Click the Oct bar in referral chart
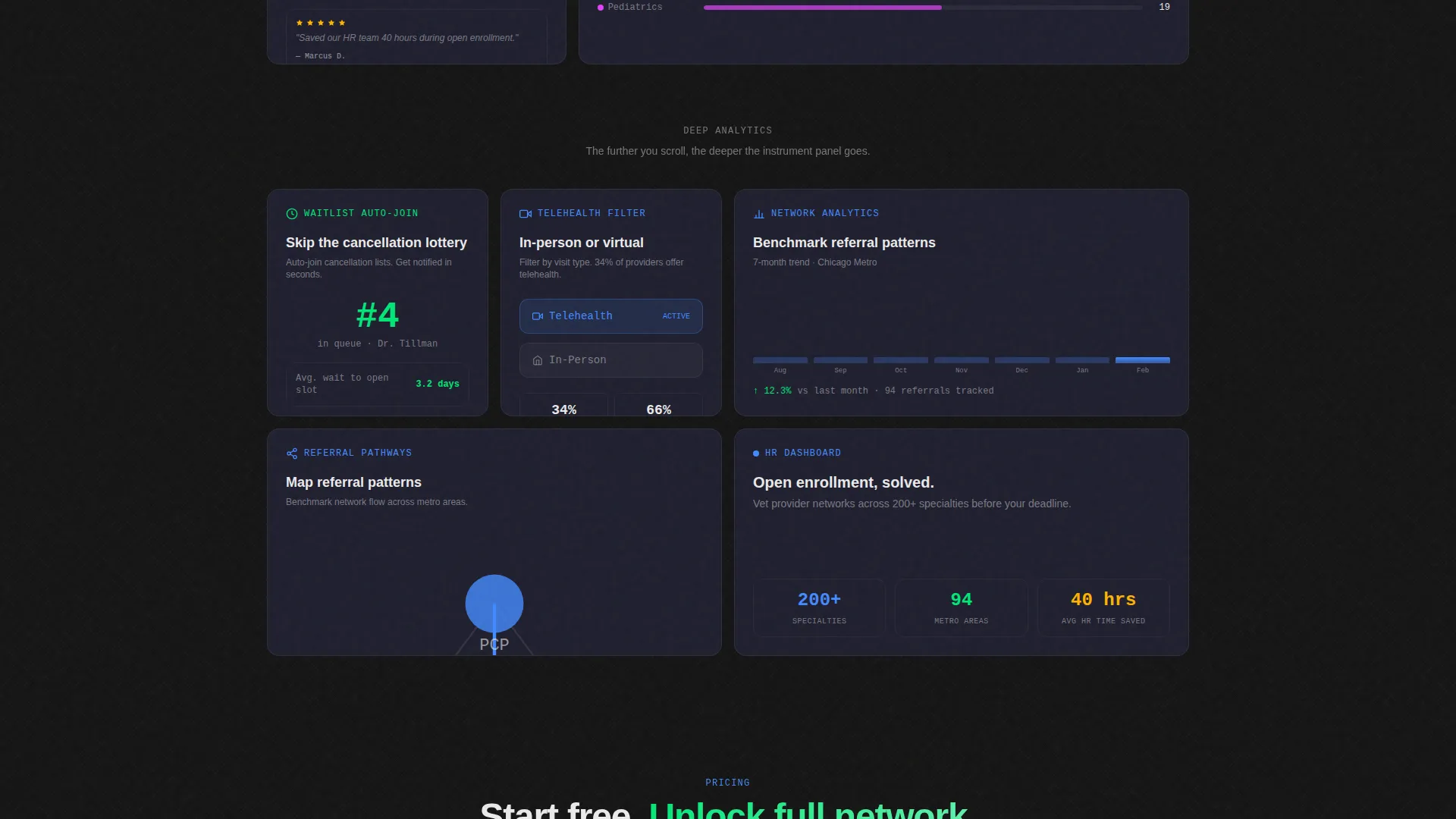This screenshot has width=1456, height=819. [x=901, y=360]
